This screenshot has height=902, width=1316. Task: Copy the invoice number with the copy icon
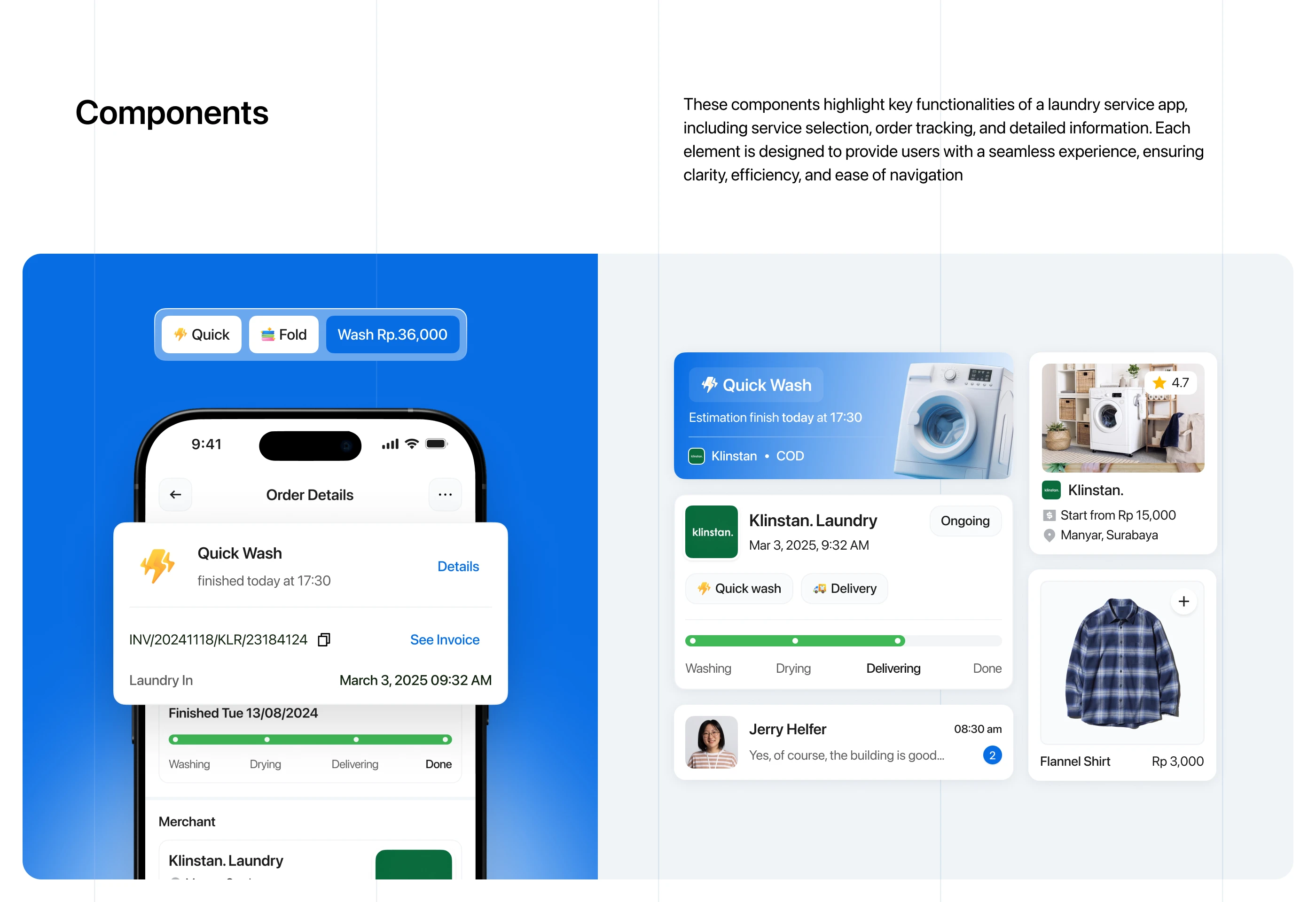tap(324, 639)
